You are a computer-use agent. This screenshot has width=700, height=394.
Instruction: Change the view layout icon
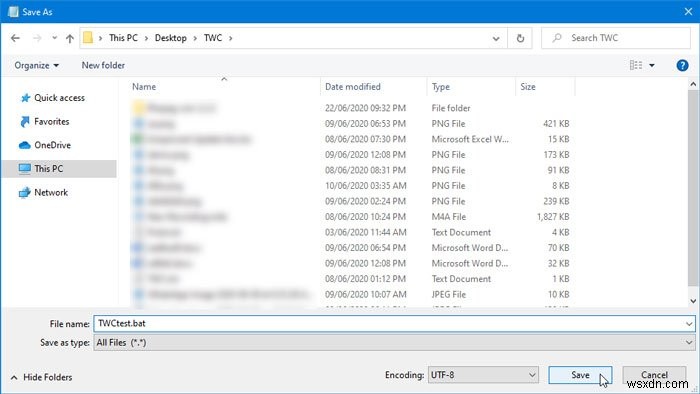click(636, 66)
